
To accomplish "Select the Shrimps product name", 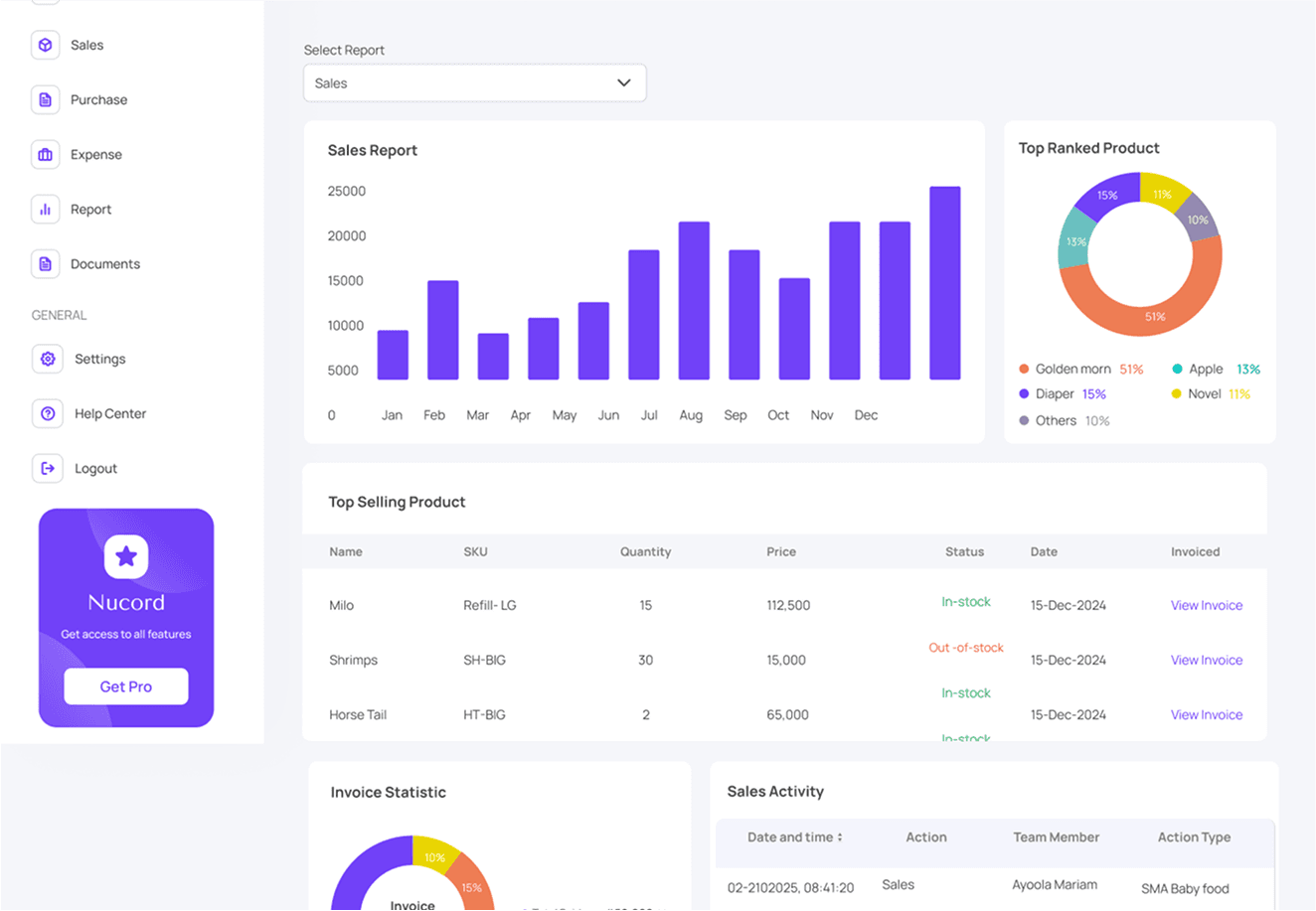I will pos(353,660).
